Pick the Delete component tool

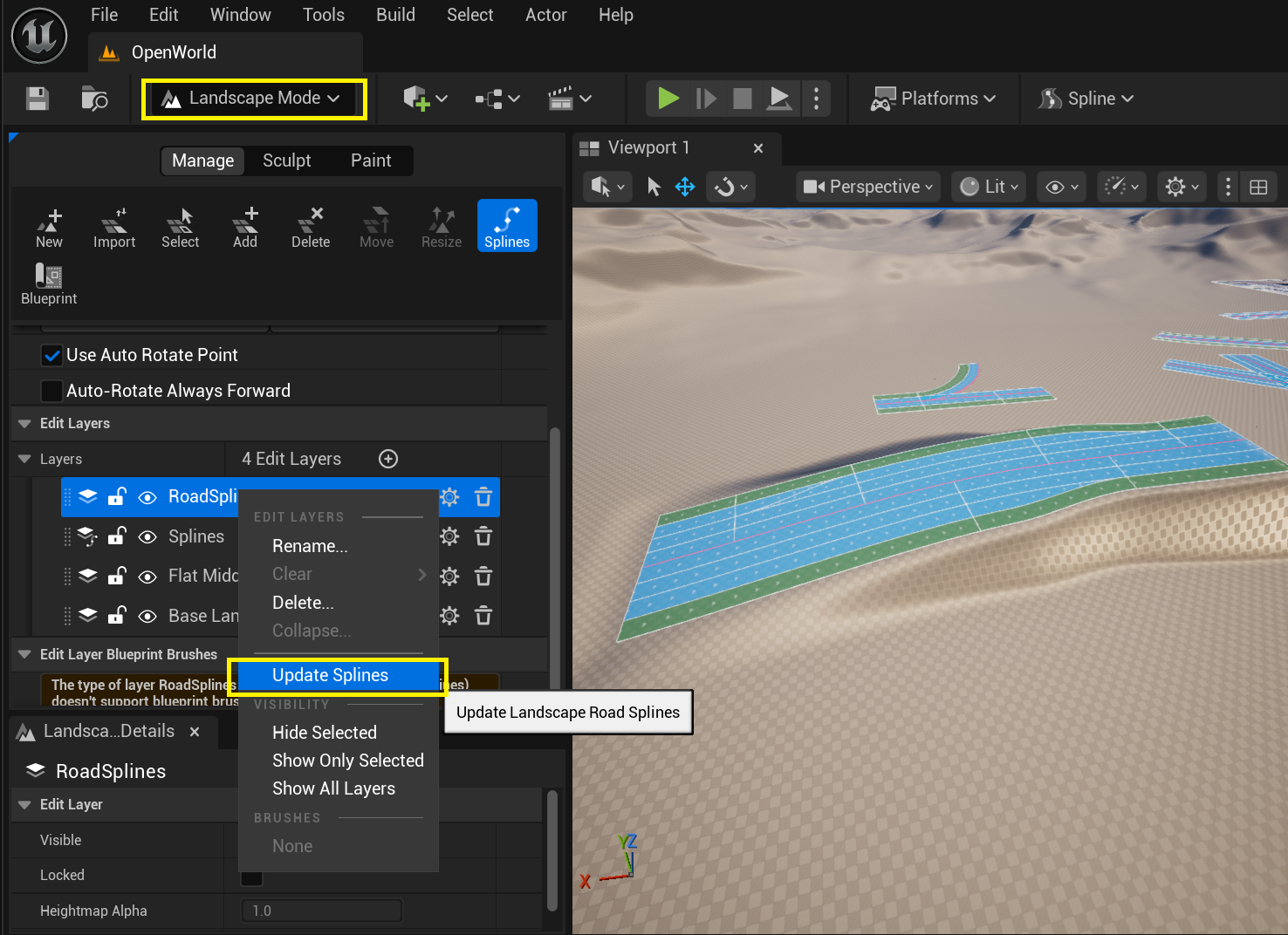click(311, 228)
